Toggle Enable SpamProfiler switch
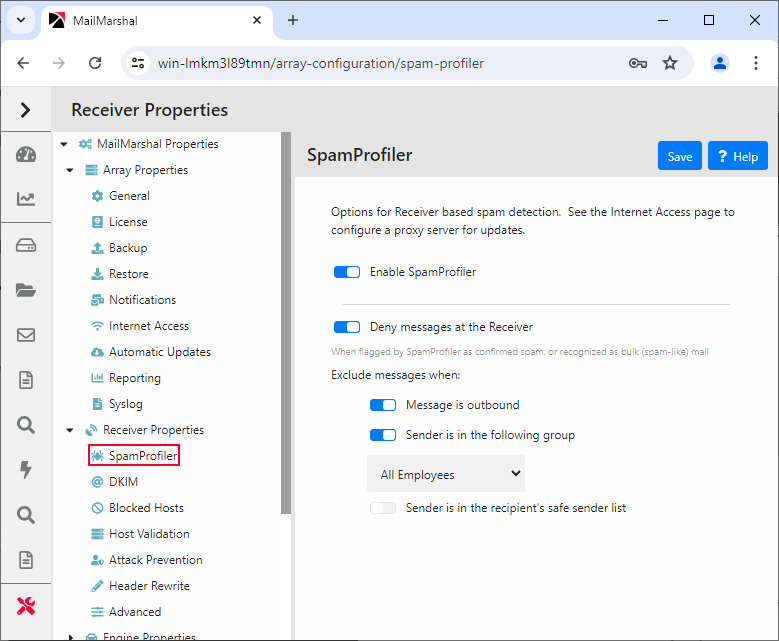Image resolution: width=779 pixels, height=641 pixels. [x=347, y=272]
